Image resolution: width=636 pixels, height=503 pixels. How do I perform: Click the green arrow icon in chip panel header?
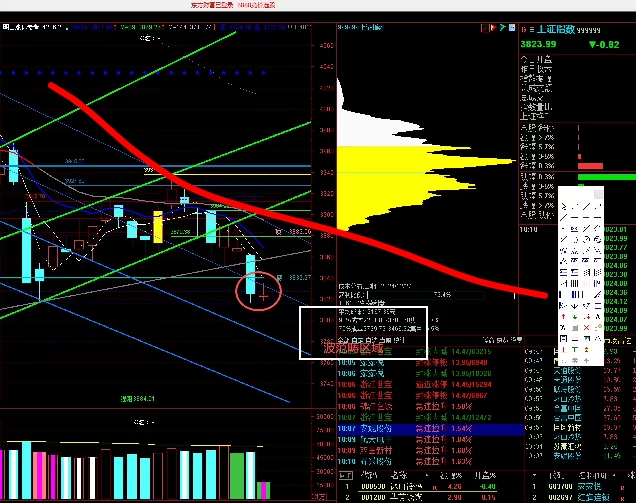(503, 28)
